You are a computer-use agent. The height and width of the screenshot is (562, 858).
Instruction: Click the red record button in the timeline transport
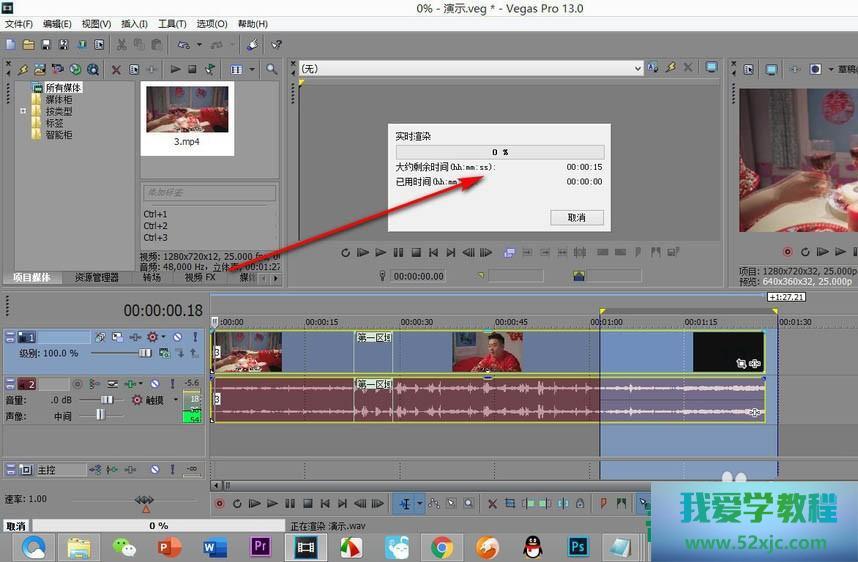(x=219, y=504)
